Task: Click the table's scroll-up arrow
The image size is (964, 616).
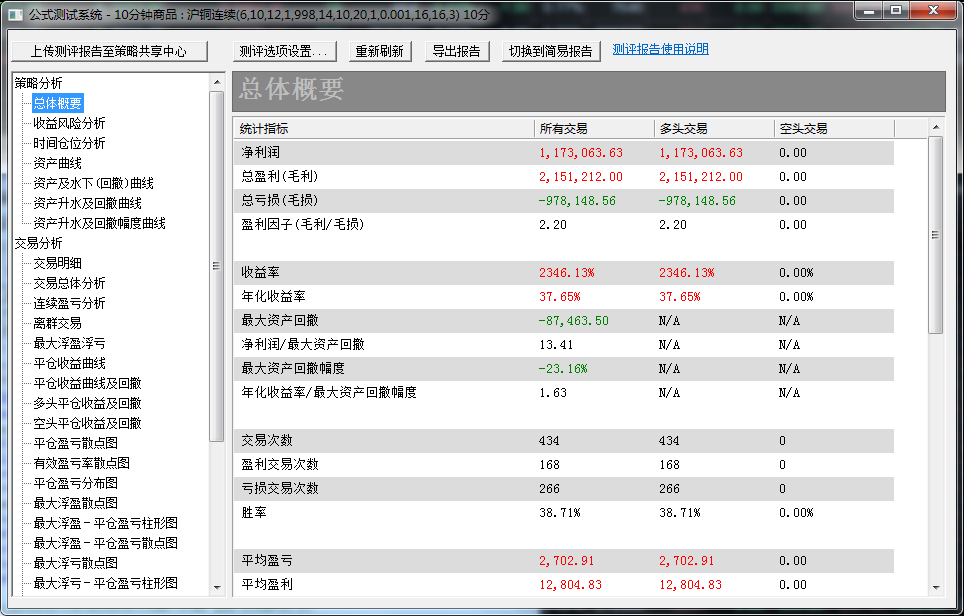Action: pos(936,127)
